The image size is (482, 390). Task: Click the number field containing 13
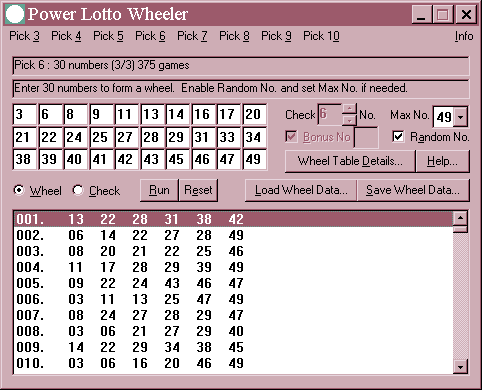(x=153, y=114)
